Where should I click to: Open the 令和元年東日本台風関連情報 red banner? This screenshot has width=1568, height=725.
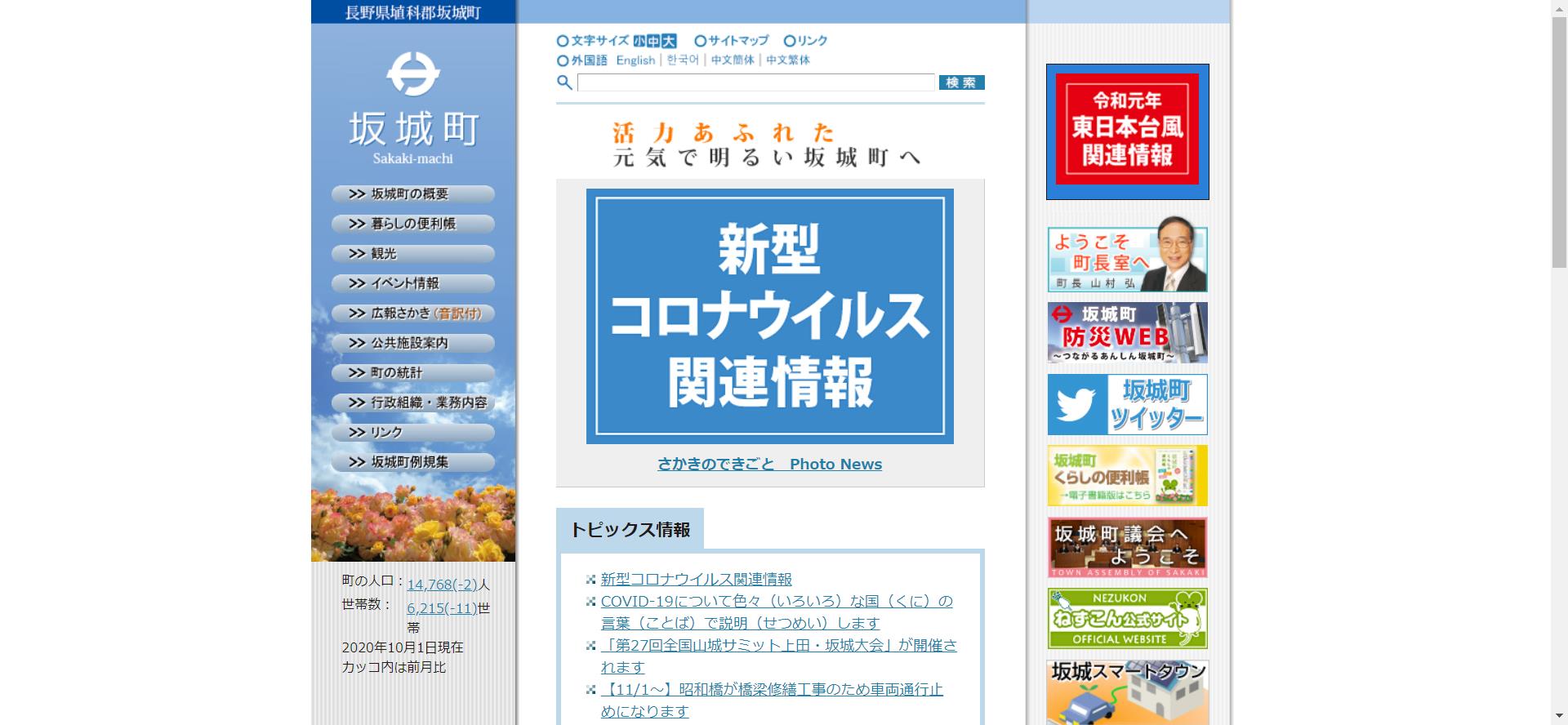[1127, 131]
